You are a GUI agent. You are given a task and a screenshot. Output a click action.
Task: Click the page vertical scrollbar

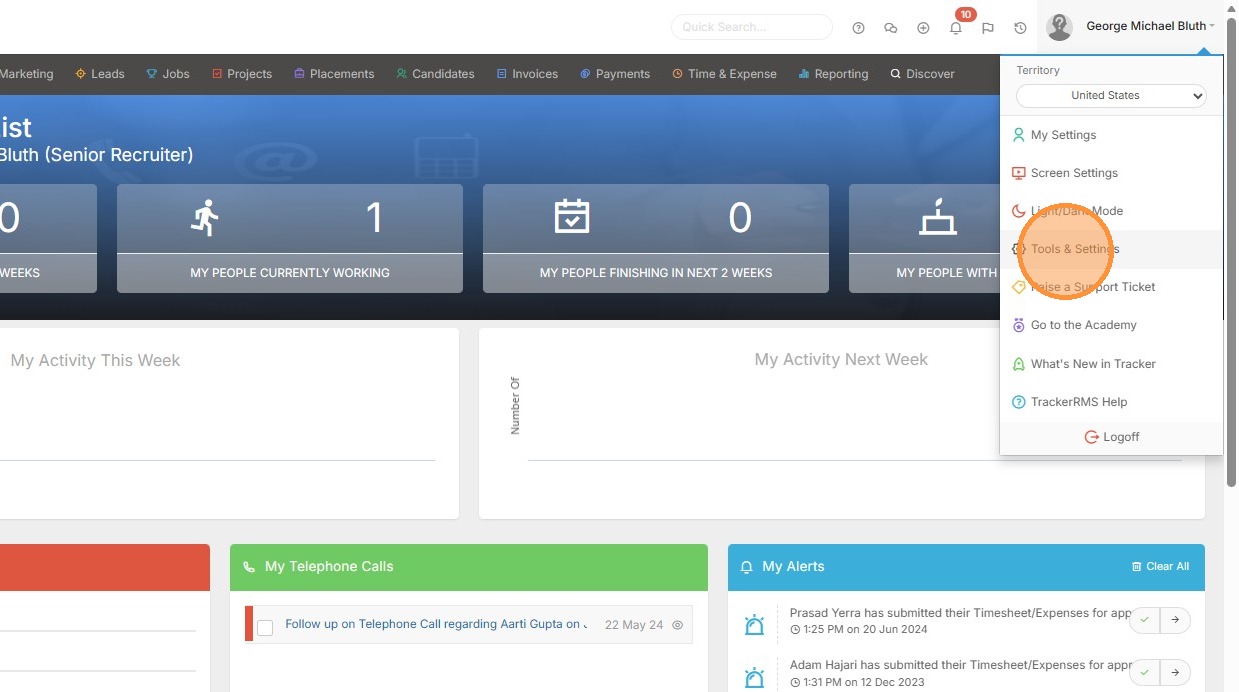pos(1231,250)
